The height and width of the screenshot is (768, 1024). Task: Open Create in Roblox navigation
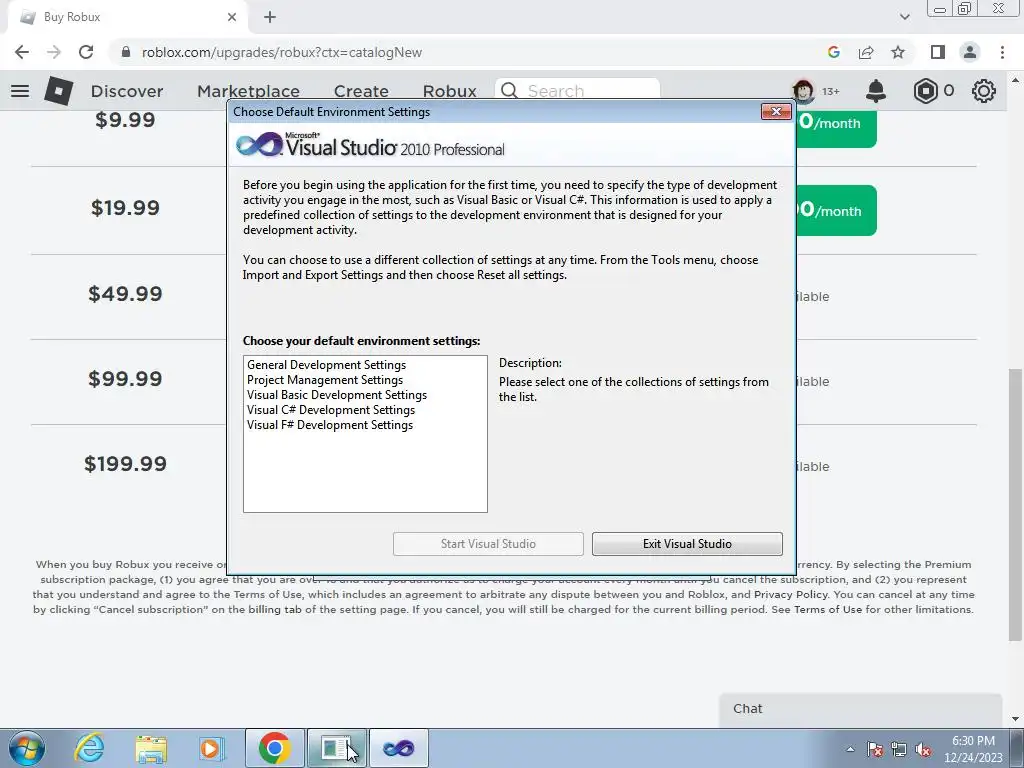(x=361, y=91)
